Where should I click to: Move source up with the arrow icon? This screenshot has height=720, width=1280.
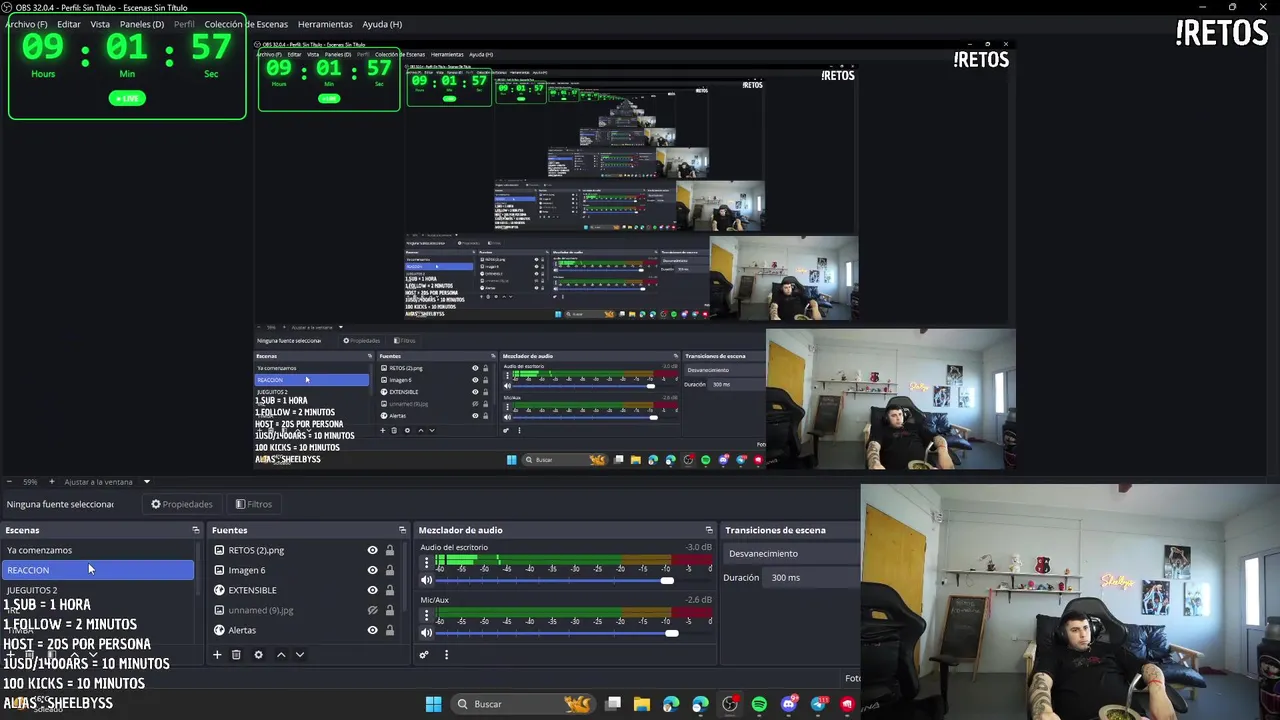coord(281,655)
